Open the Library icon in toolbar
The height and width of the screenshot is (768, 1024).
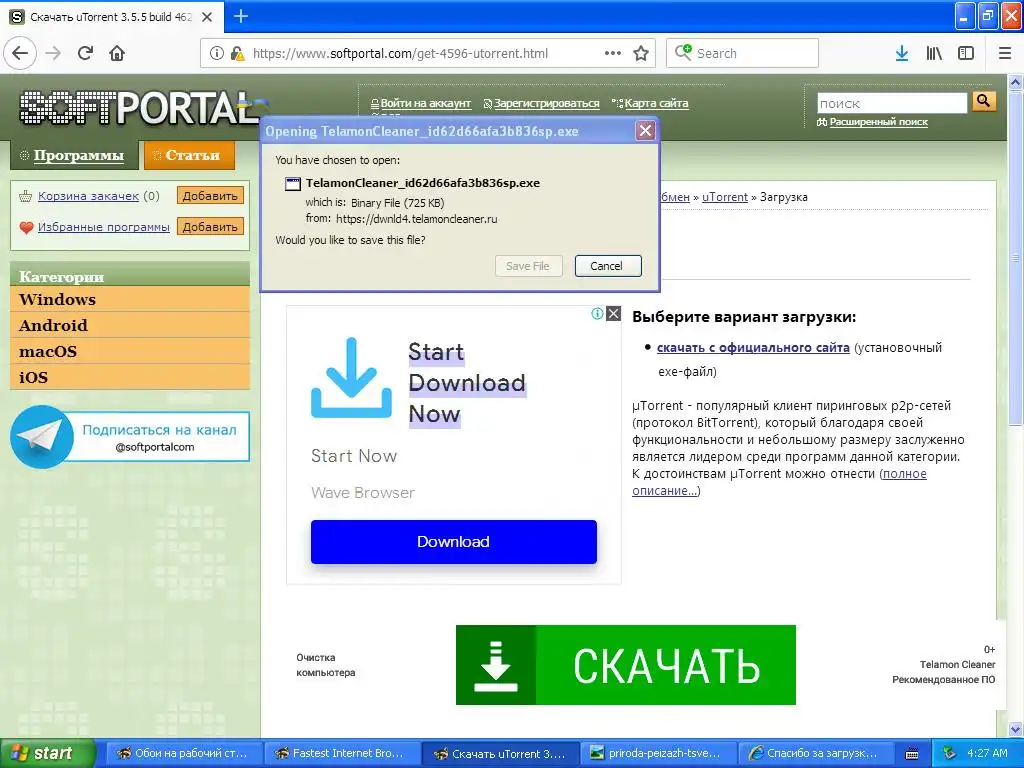(x=934, y=53)
